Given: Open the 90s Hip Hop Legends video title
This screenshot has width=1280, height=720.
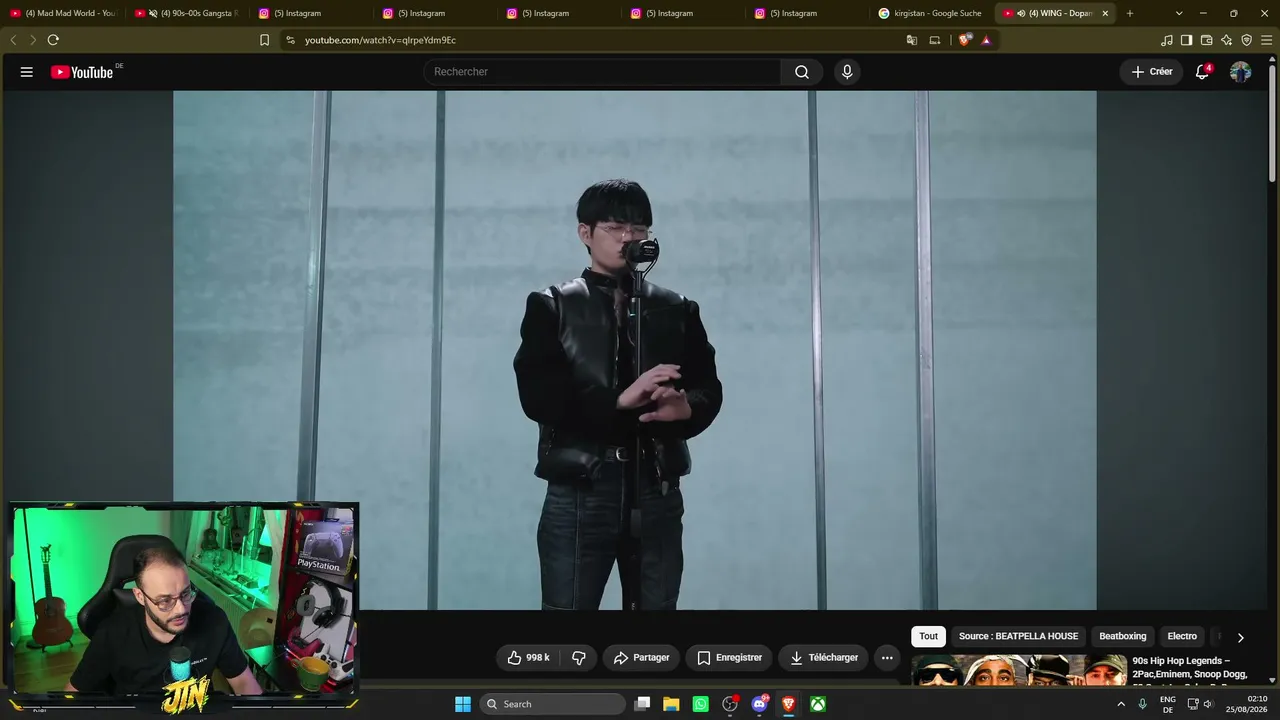Looking at the screenshot, I should click(x=1190, y=668).
